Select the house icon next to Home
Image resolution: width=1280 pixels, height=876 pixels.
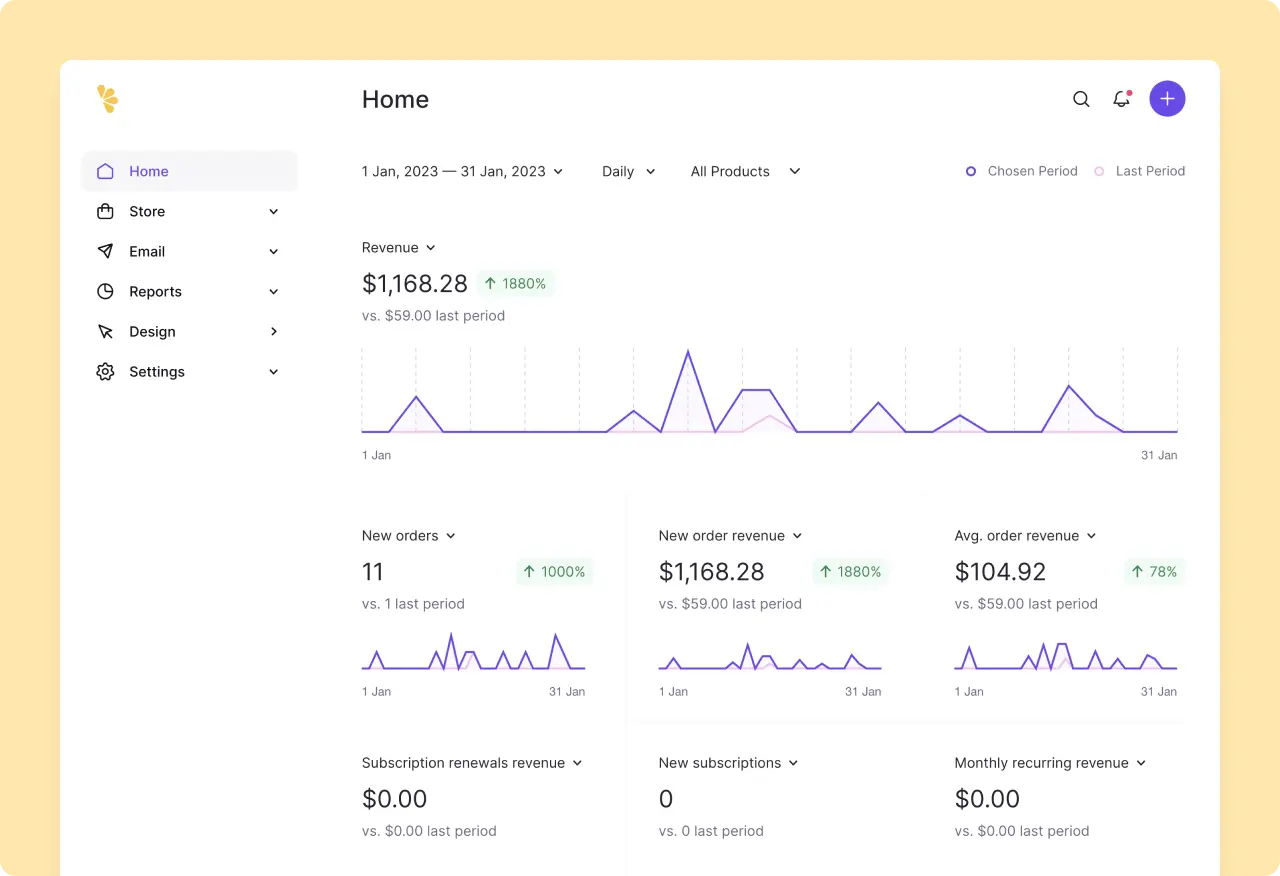tap(105, 171)
